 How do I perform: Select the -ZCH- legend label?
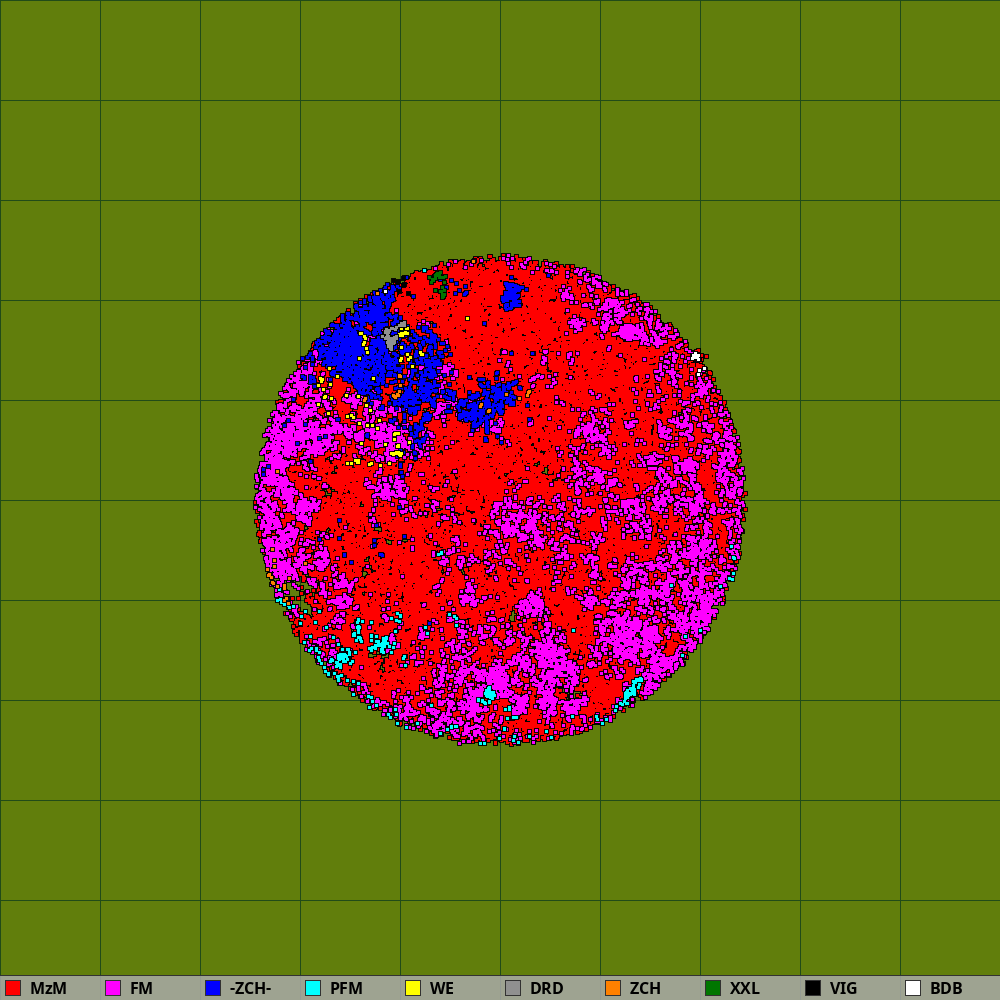coord(251,989)
